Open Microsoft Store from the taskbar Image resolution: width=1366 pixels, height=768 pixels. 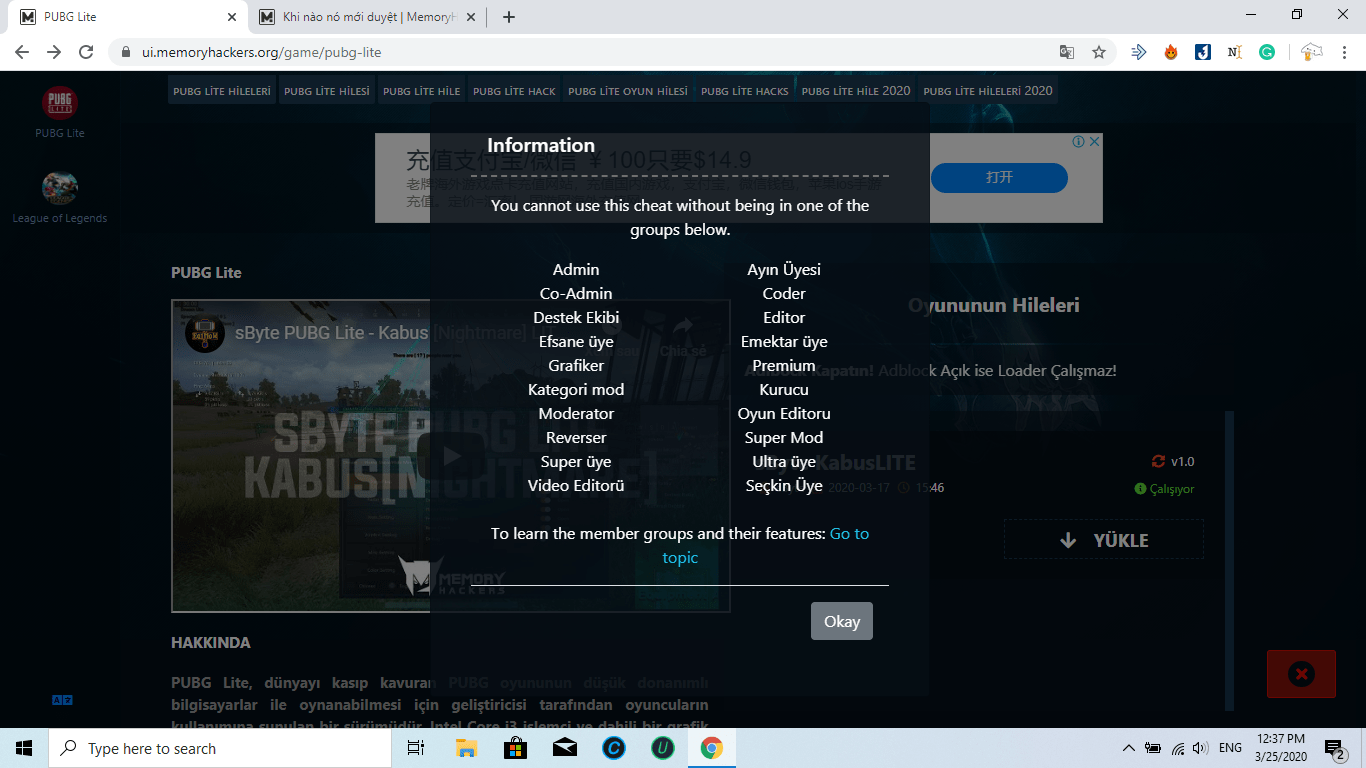click(515, 748)
